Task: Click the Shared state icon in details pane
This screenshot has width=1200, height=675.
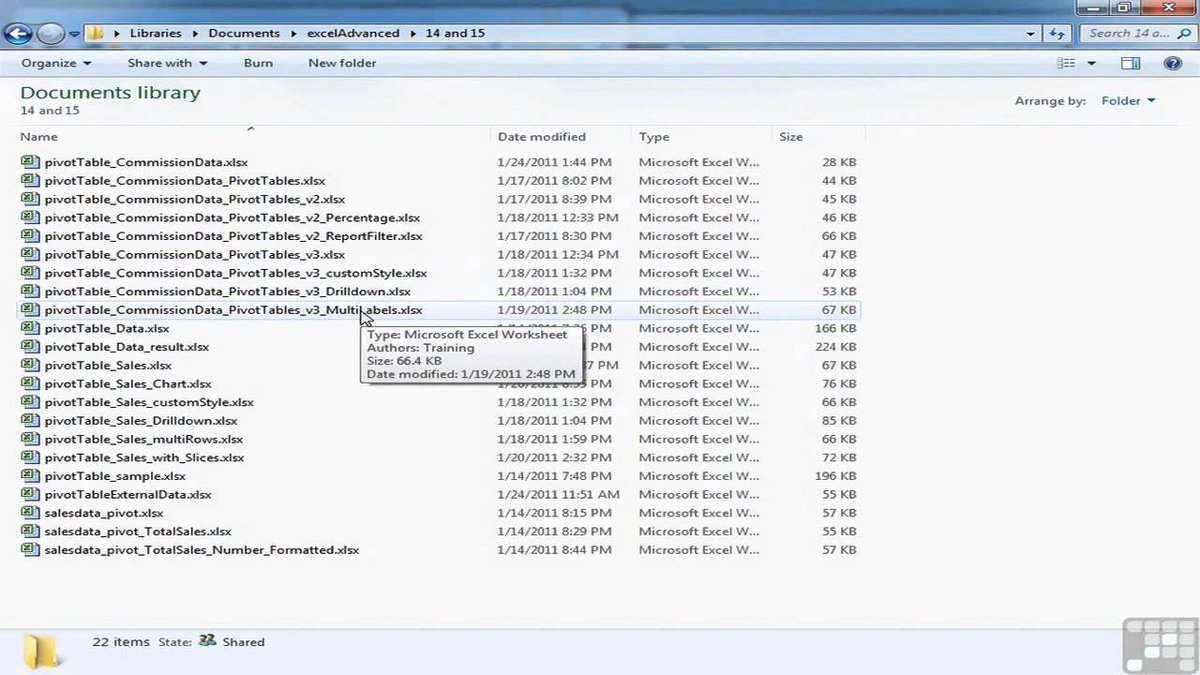Action: [x=207, y=641]
